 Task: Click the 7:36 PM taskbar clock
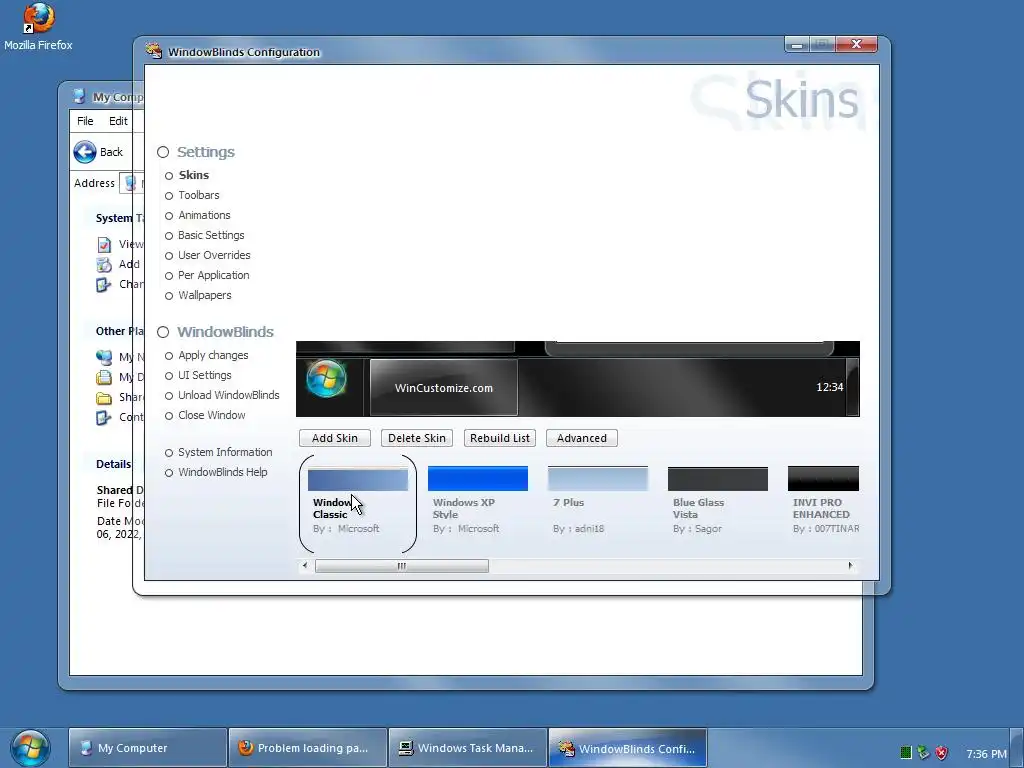coord(986,754)
